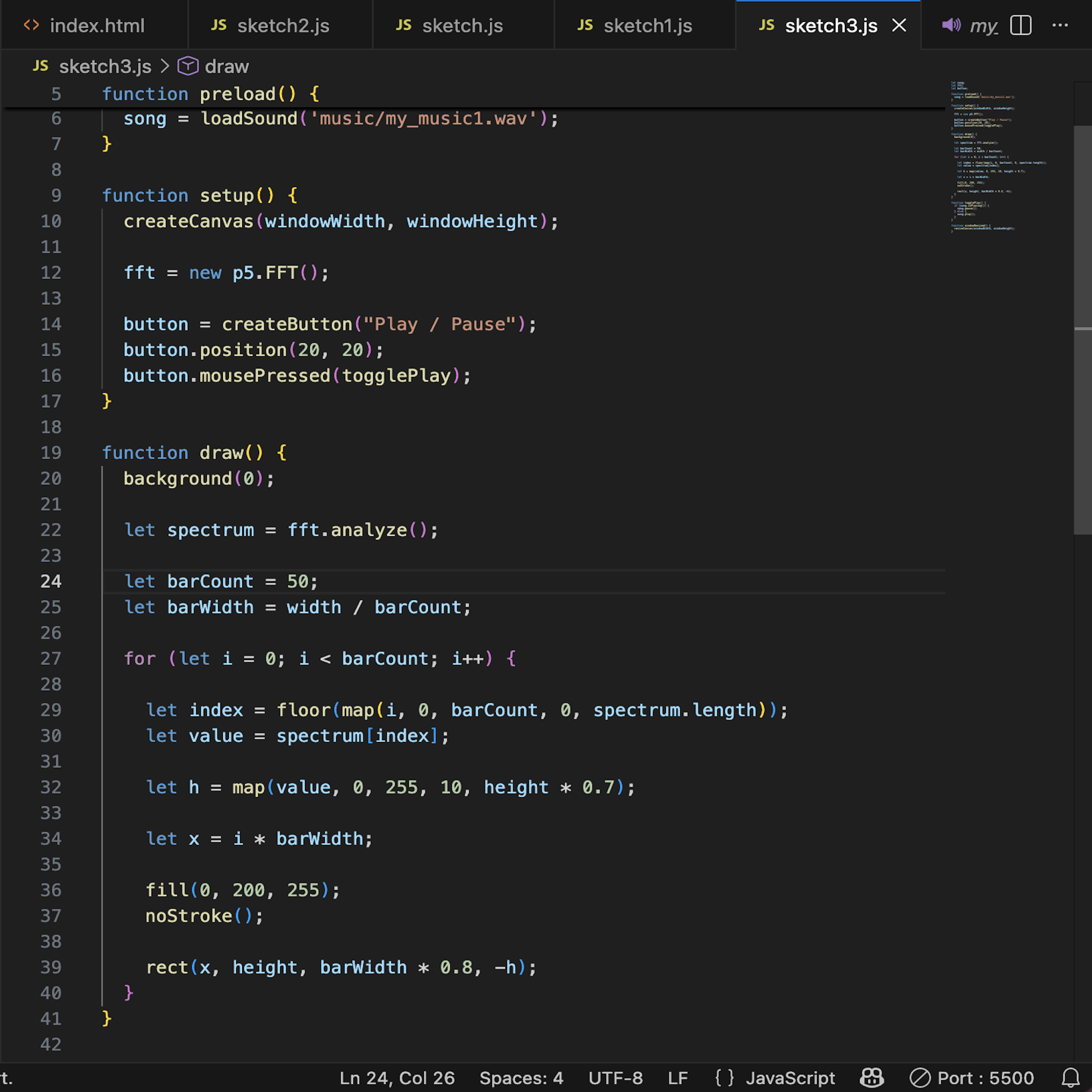This screenshot has height=1092, width=1092.
Task: Click spectrum.length on line 29
Action: click(675, 711)
